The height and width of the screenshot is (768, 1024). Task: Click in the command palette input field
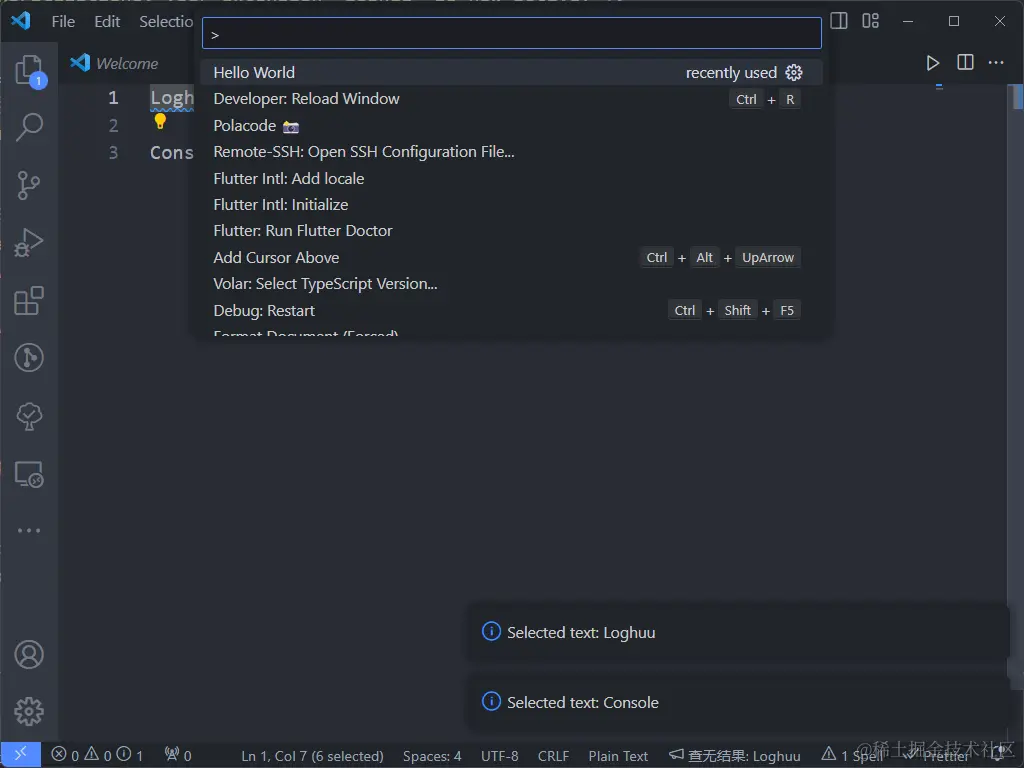click(511, 33)
